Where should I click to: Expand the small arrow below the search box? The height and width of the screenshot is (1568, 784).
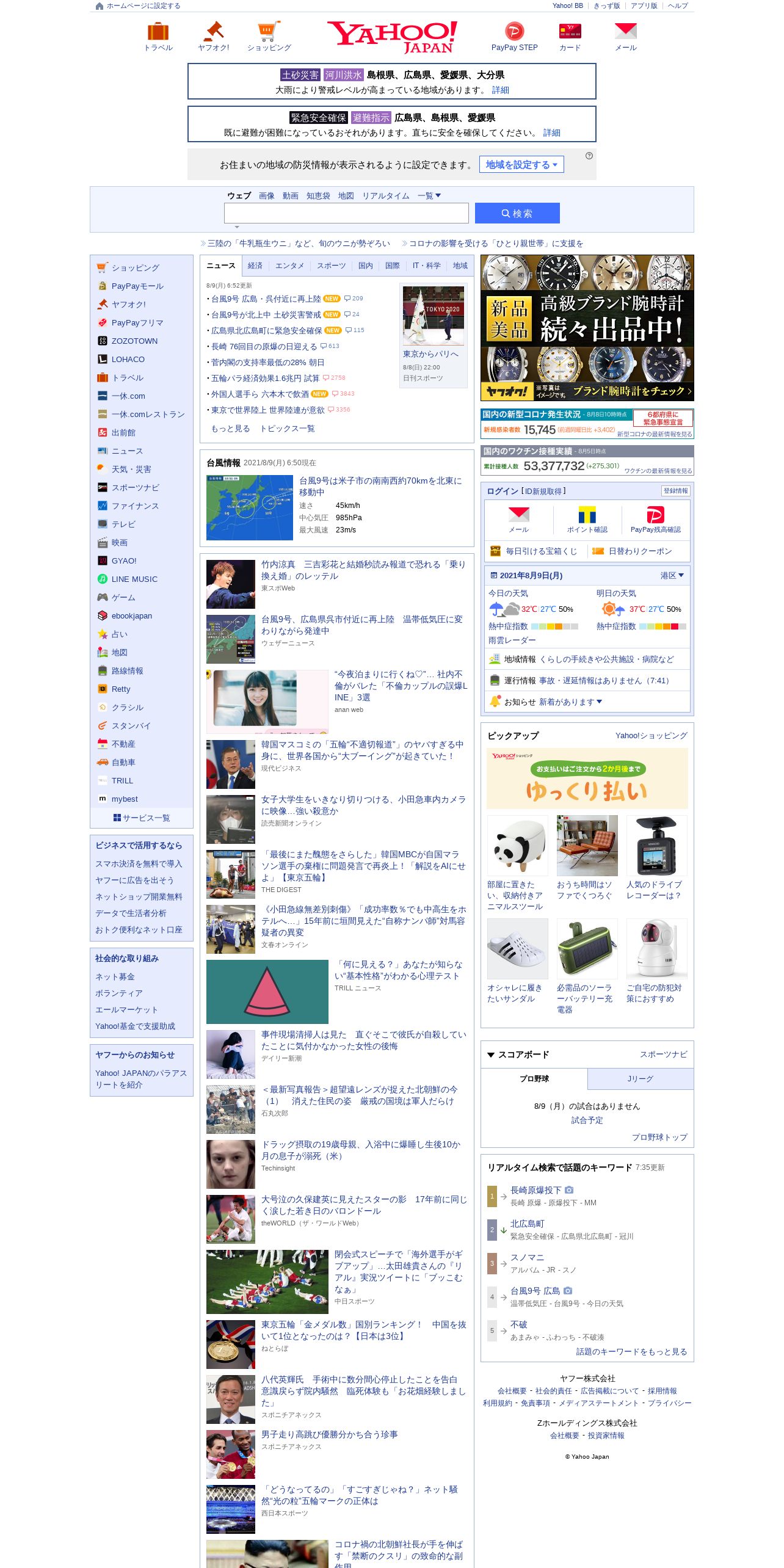point(237,227)
